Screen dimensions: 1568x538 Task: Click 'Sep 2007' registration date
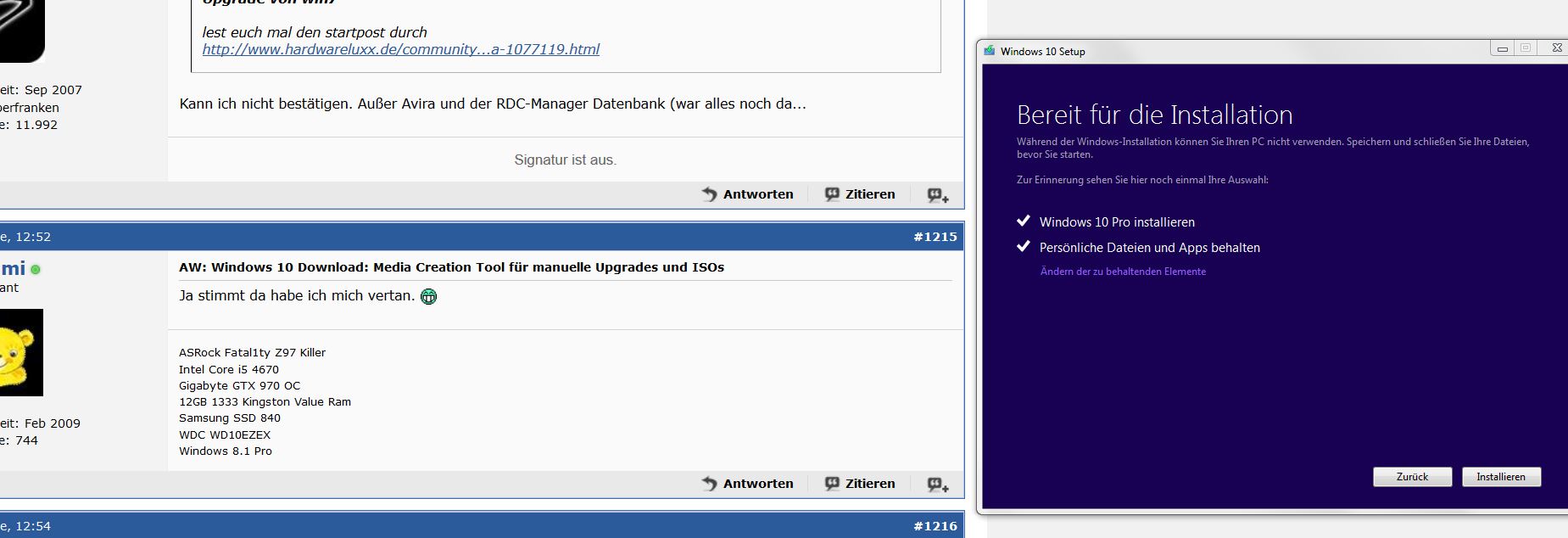pos(53,90)
